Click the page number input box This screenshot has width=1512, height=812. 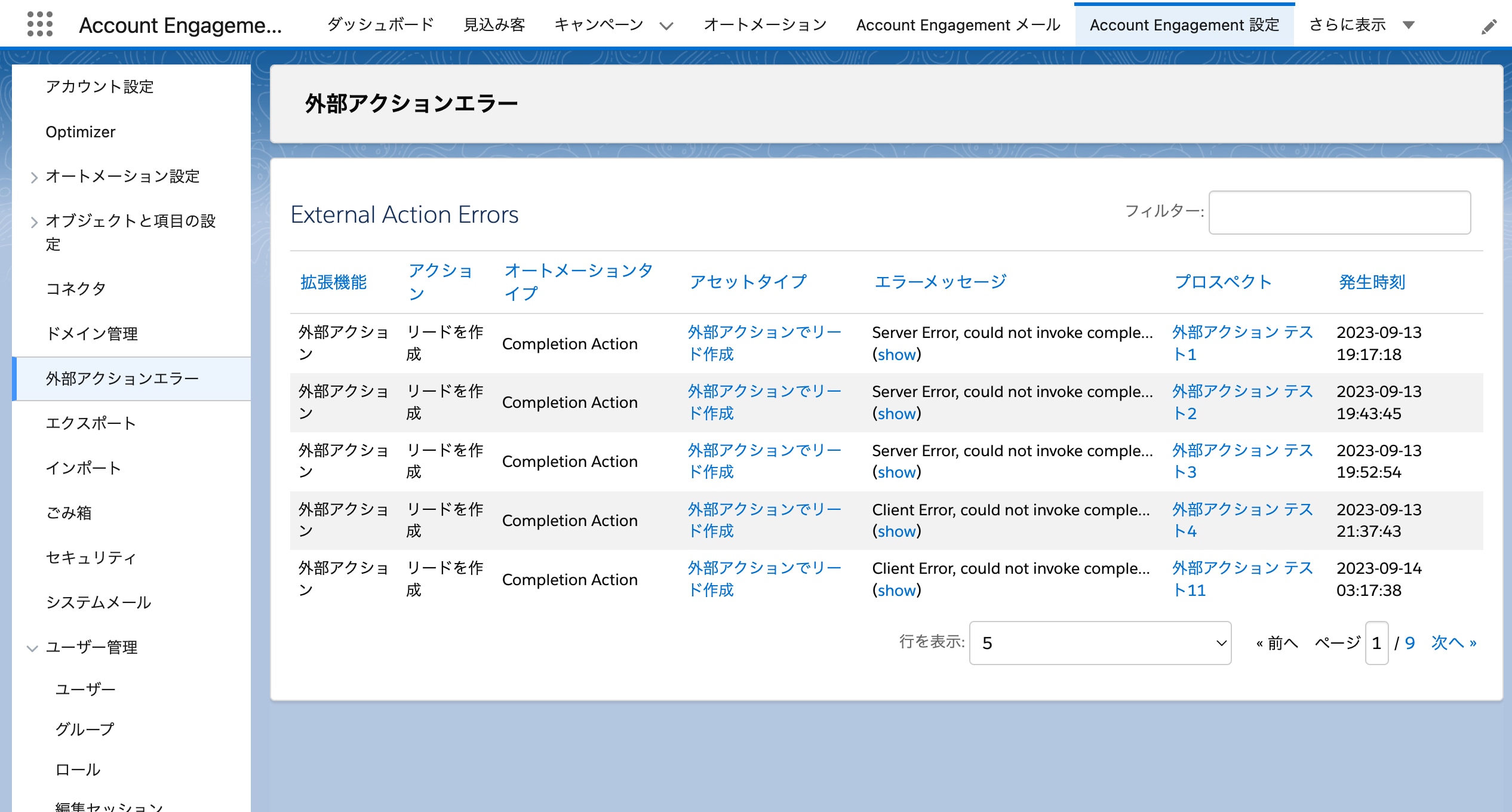tap(1376, 643)
